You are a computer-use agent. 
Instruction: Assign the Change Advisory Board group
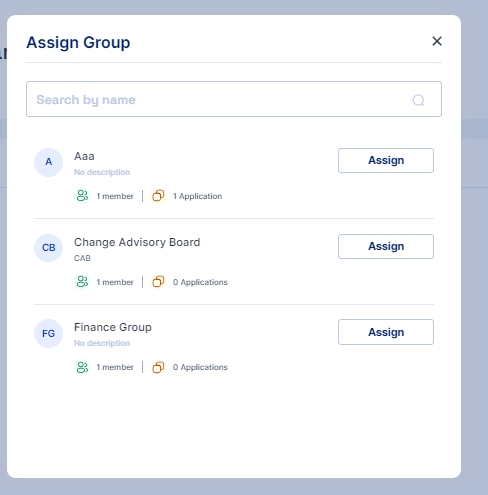pos(386,246)
